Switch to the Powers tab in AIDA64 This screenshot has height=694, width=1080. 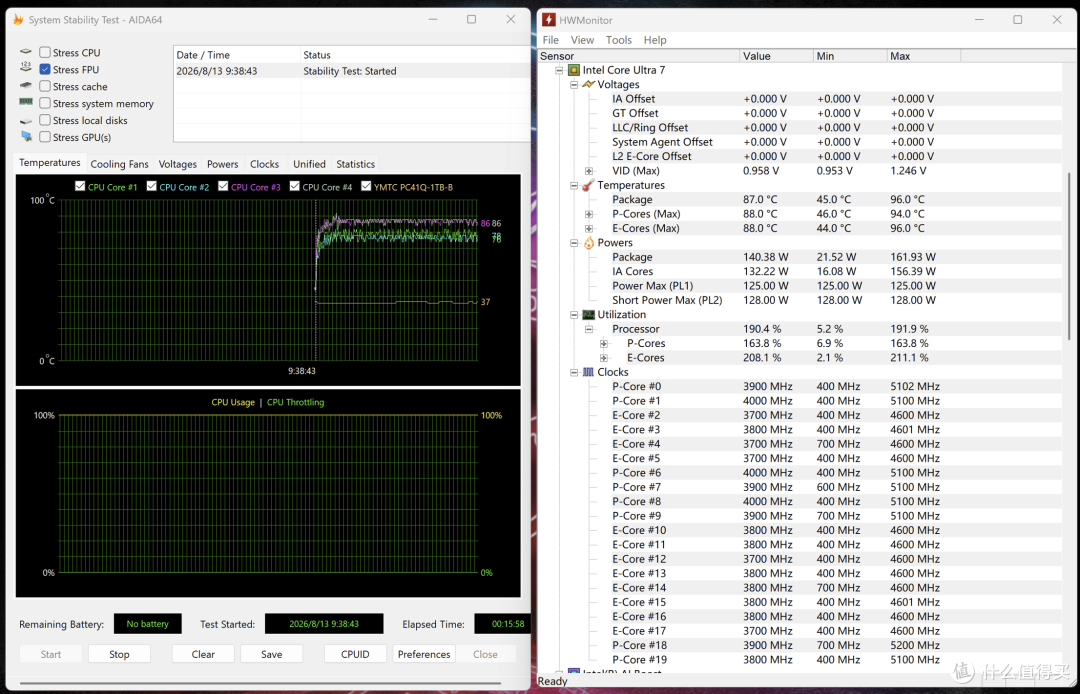click(x=222, y=164)
